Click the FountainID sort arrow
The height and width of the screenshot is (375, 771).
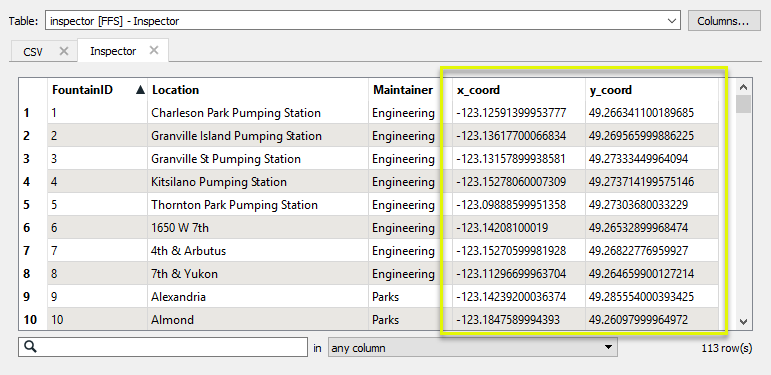(140, 90)
